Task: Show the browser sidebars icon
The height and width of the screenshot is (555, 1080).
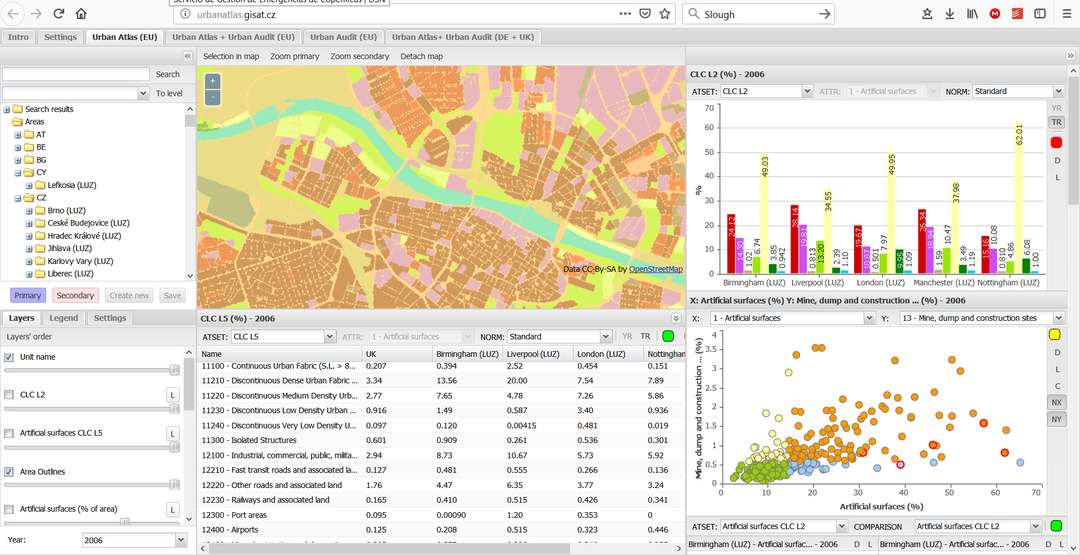Action: [x=1040, y=14]
